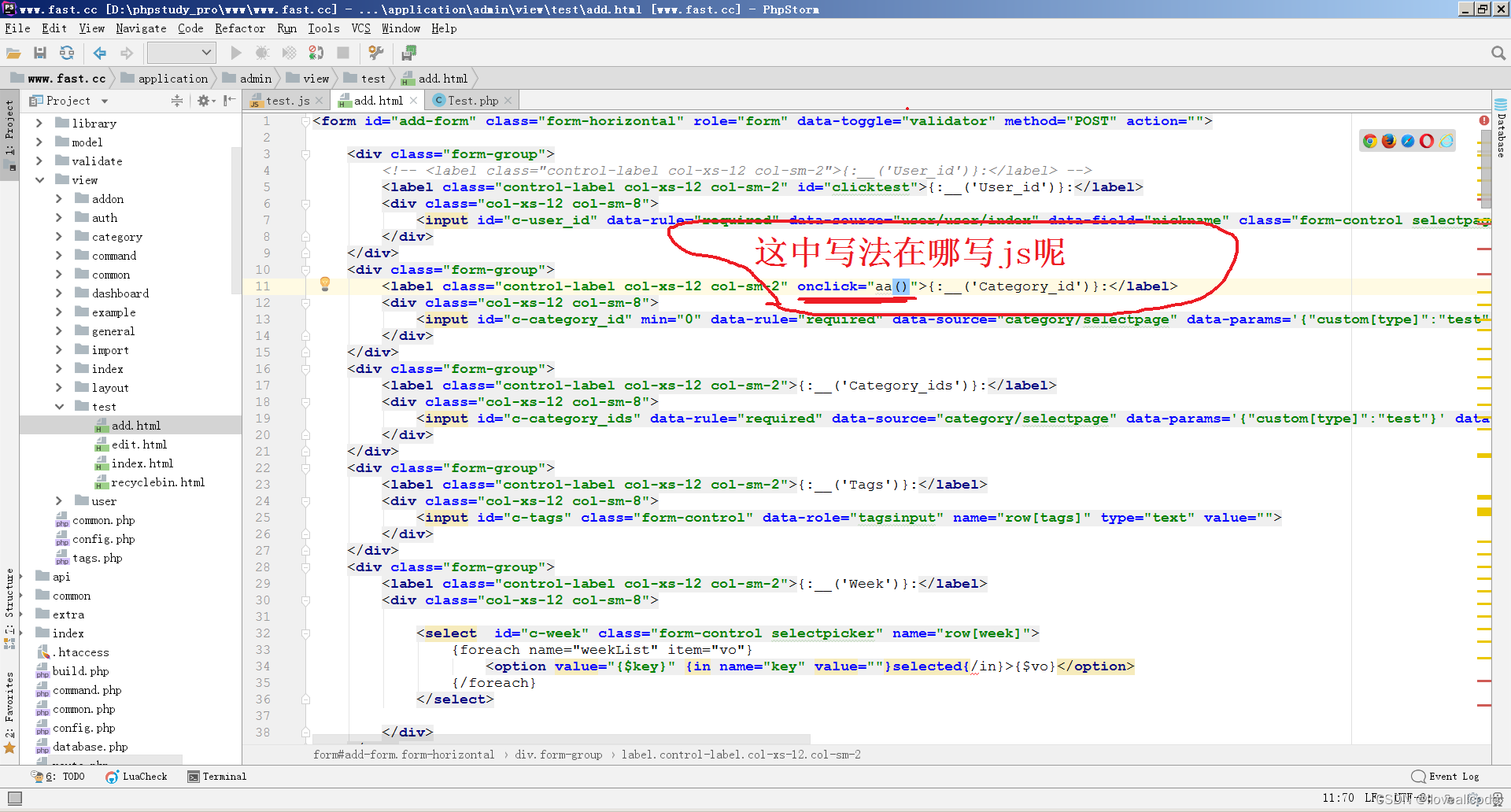The image size is (1511, 812).
Task: Collapse the view folder in Project tree
Action: 41,179
